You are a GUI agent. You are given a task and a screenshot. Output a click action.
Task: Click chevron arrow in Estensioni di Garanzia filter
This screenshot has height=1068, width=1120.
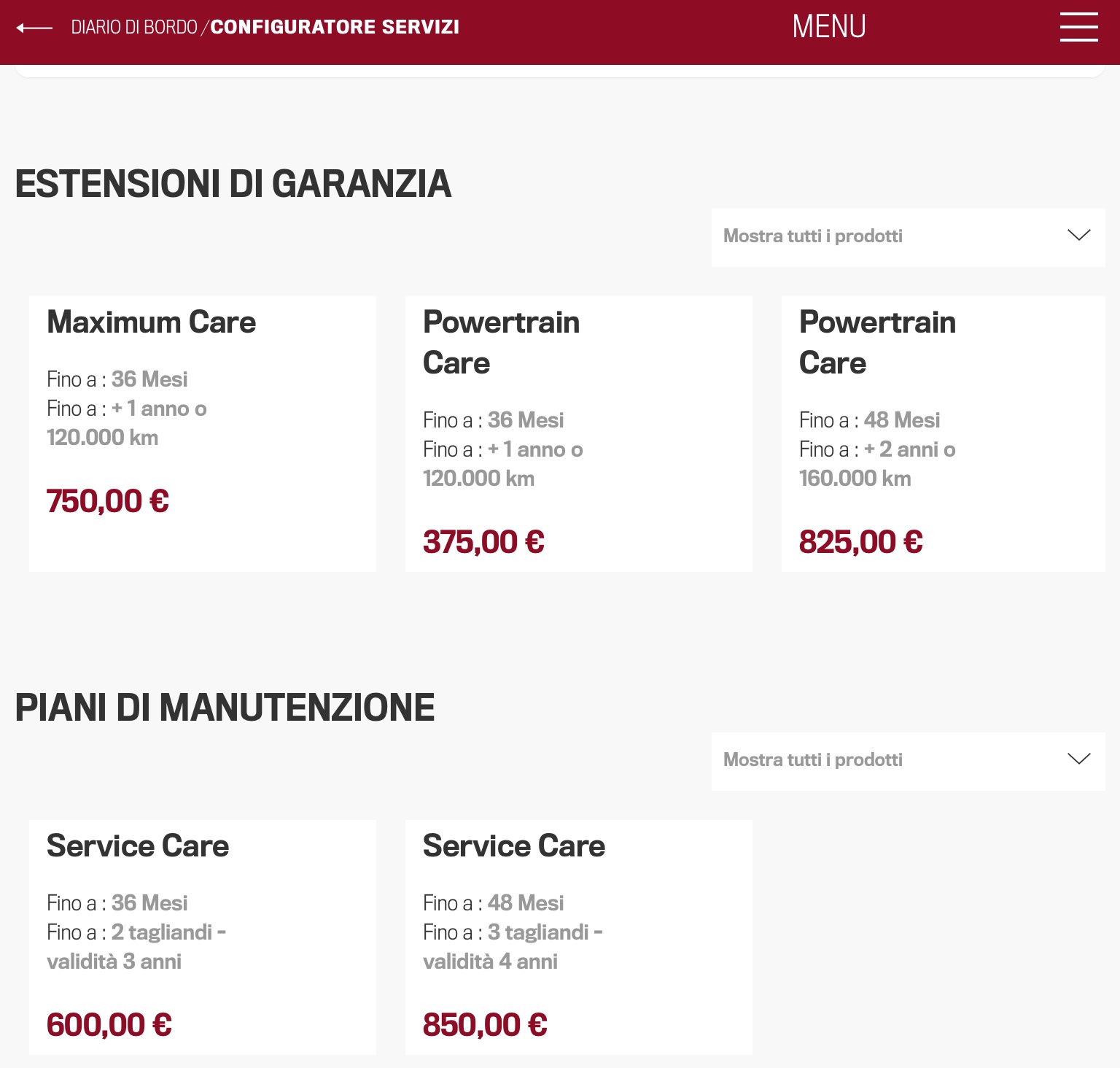1078,236
